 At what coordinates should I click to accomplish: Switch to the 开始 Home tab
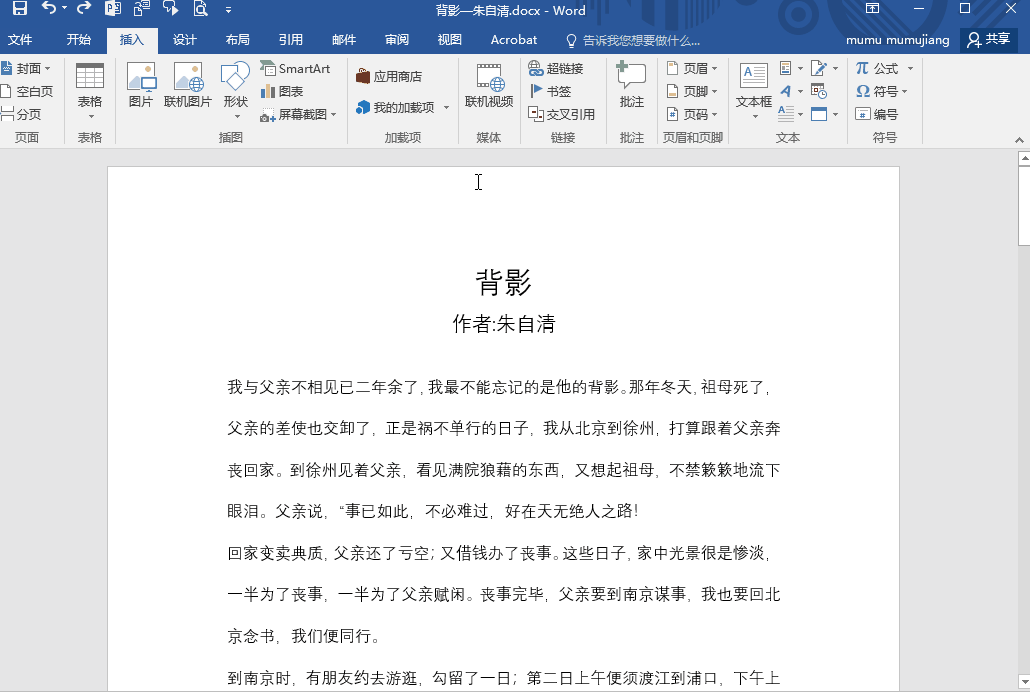(x=78, y=40)
